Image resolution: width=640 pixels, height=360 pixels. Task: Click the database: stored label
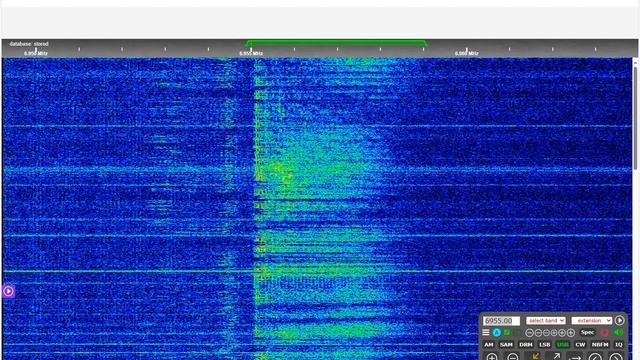tap(29, 44)
